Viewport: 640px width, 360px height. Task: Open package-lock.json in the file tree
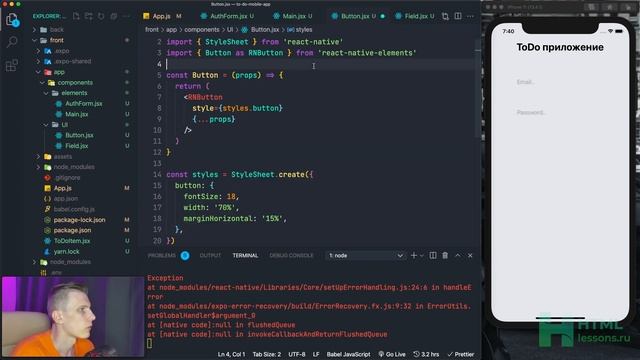[79, 220]
